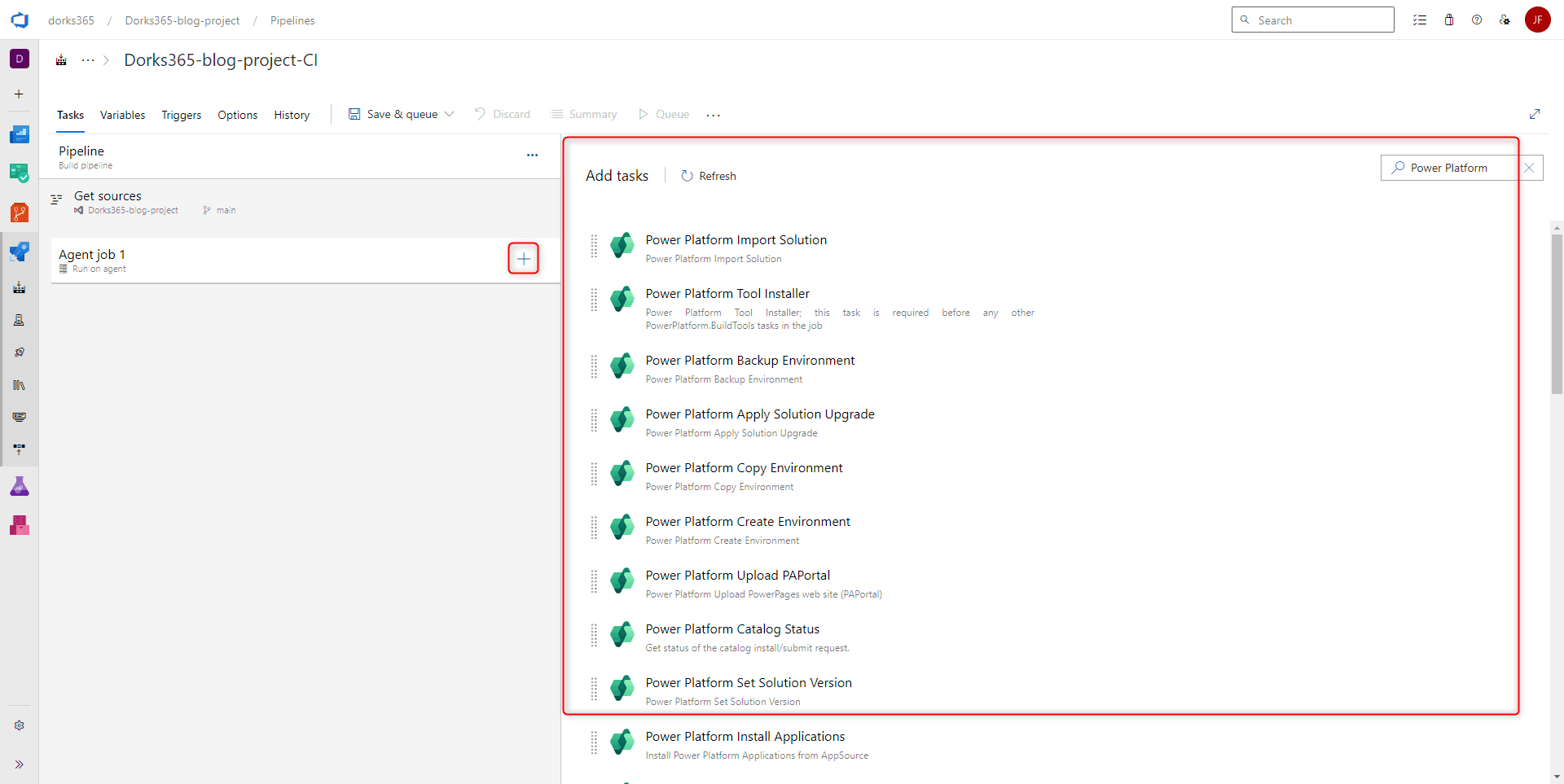
Task: Open the Repos hub in sidebar
Action: tap(20, 212)
